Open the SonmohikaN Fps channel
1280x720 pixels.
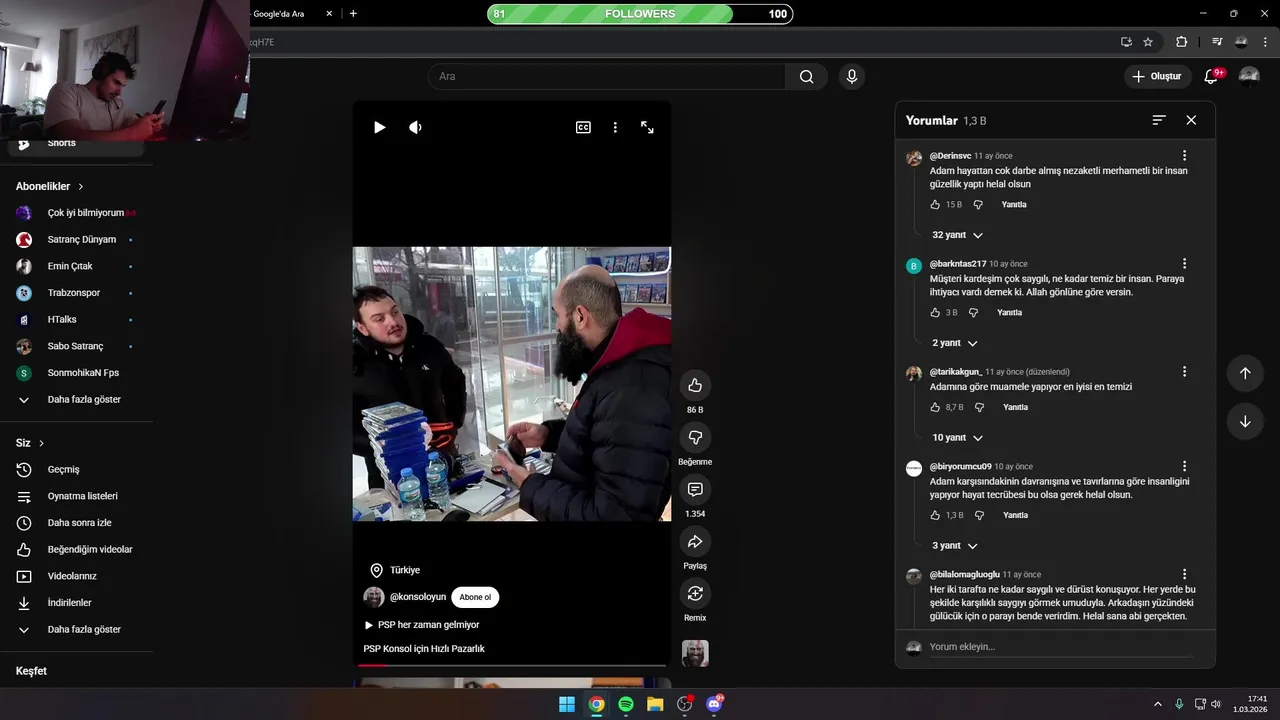click(x=76, y=373)
